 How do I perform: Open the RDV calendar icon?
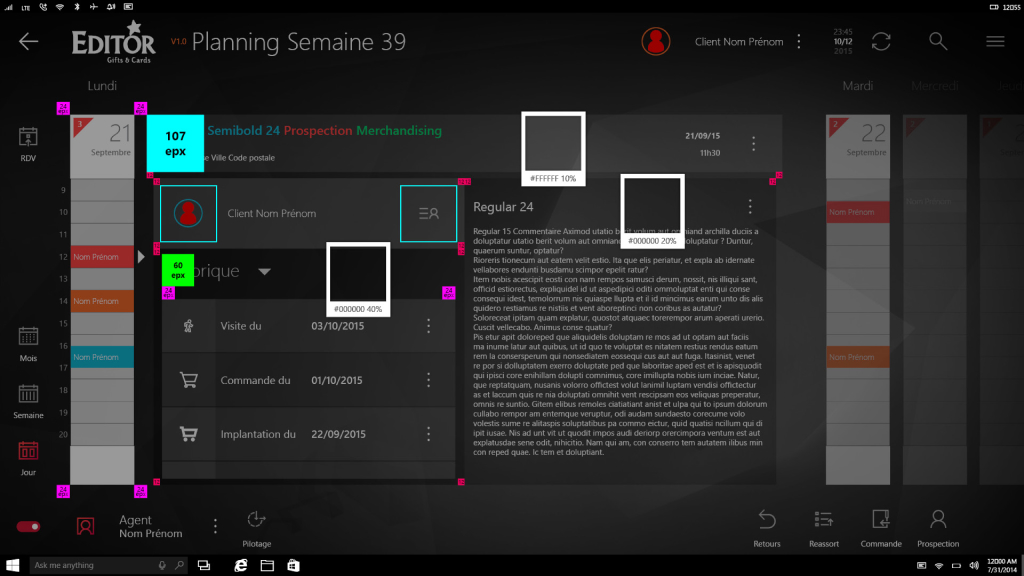(x=28, y=138)
